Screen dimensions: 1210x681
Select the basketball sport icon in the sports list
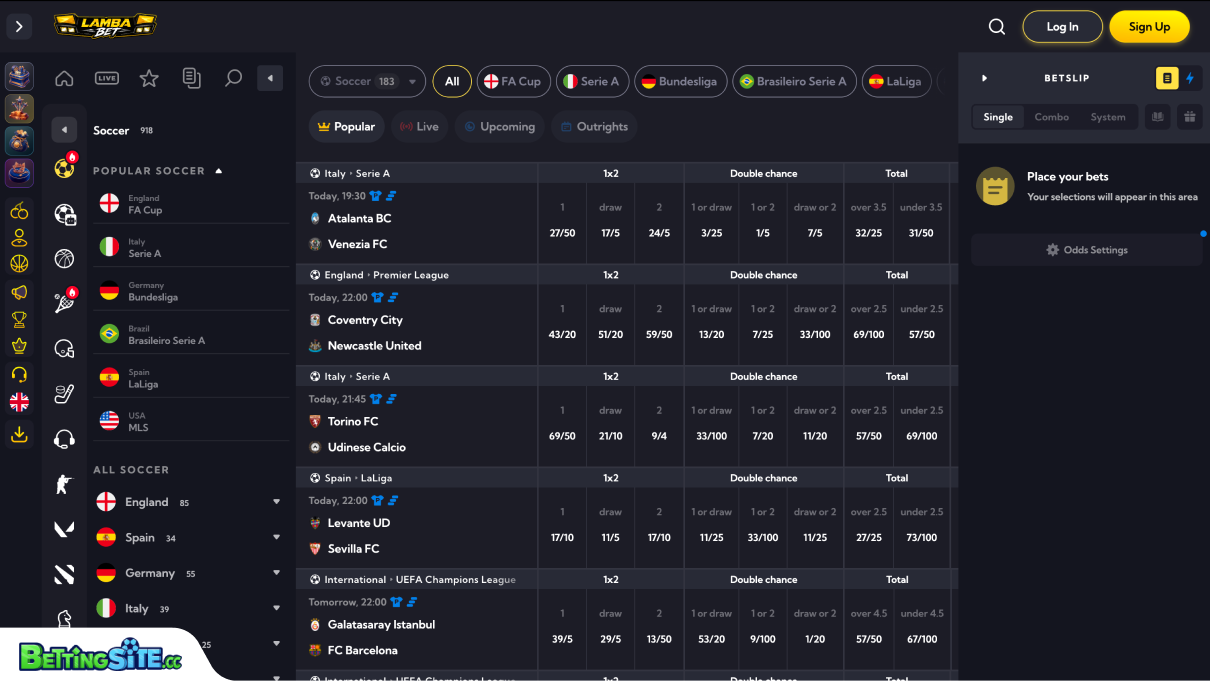64,259
